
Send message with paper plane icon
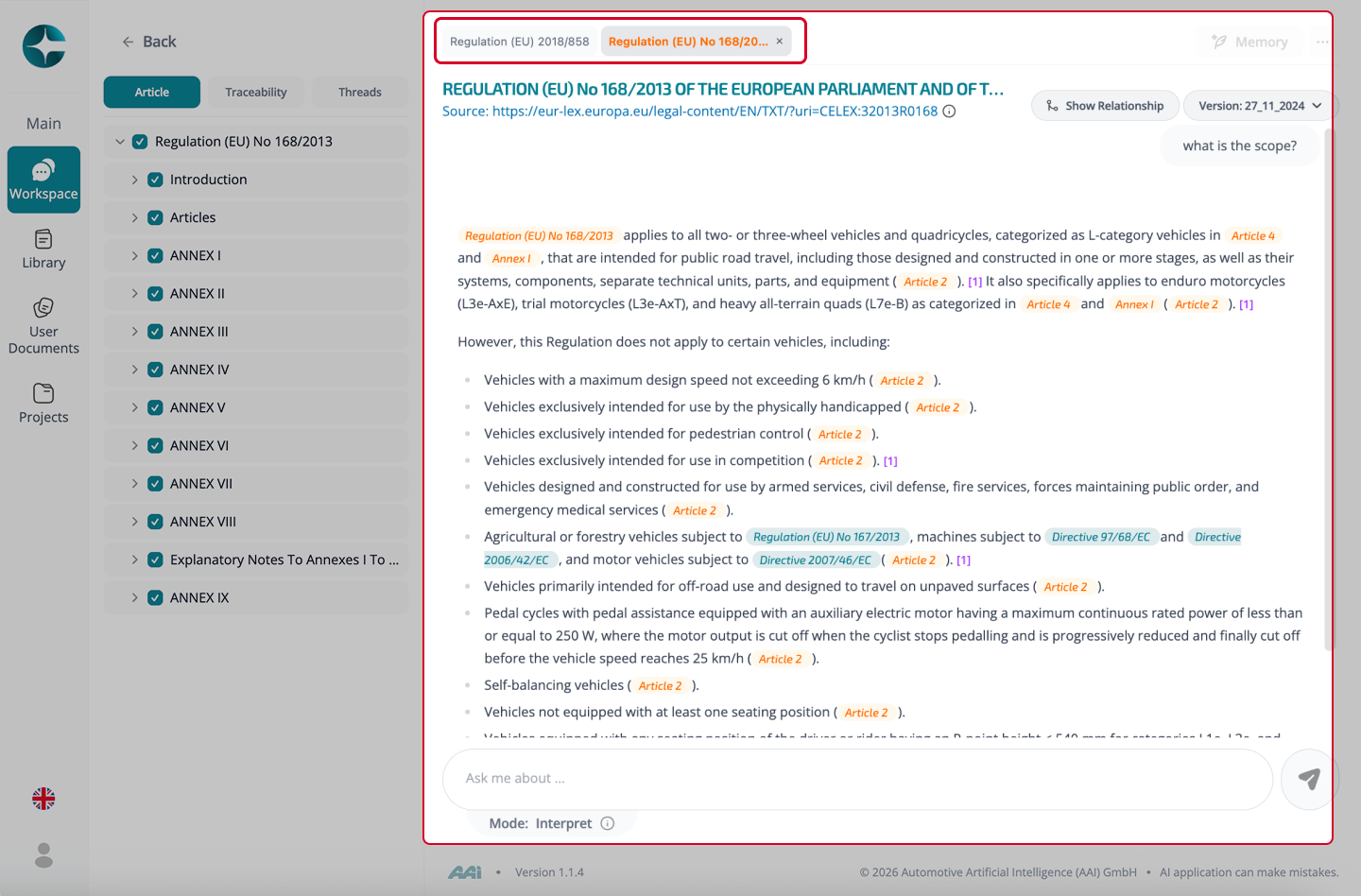1309,779
